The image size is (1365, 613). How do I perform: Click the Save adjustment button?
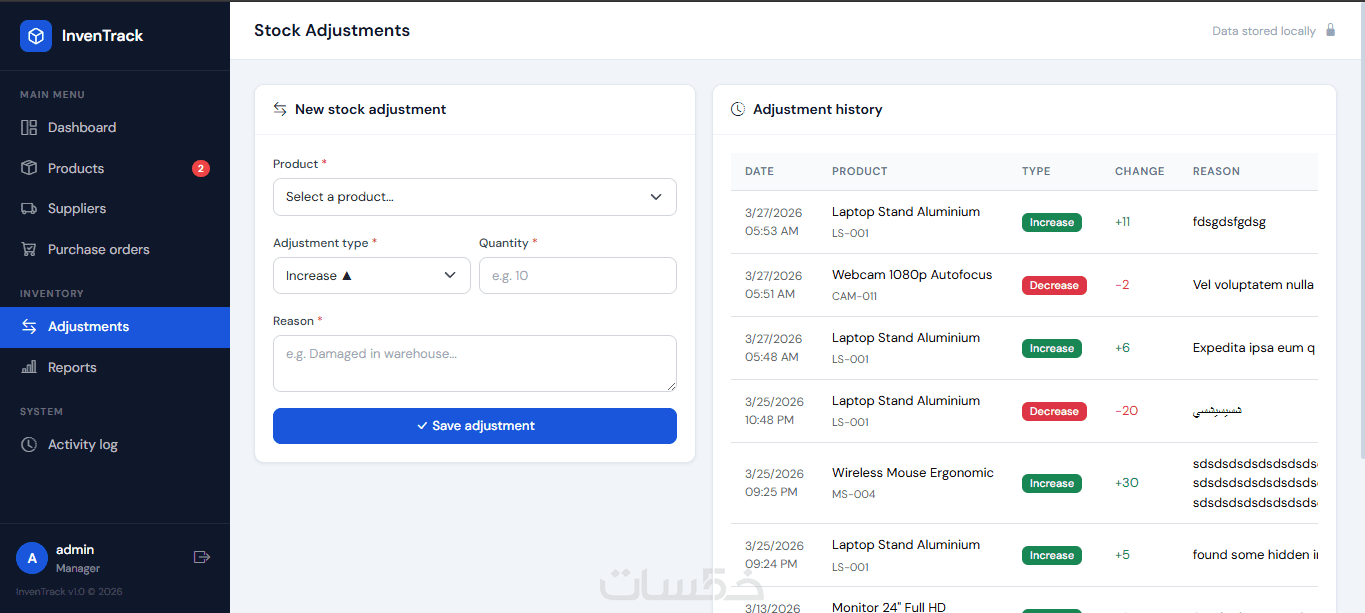coord(474,426)
